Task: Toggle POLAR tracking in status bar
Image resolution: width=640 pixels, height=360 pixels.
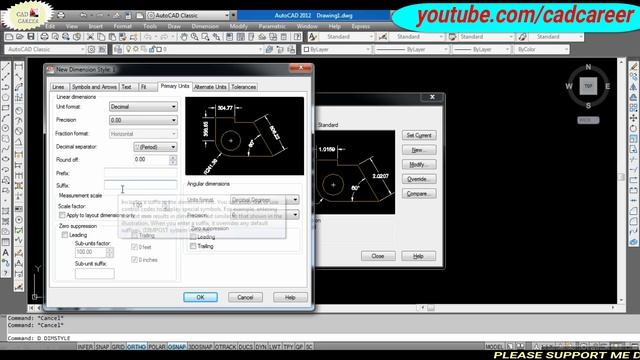Action: pyautogui.click(x=157, y=347)
